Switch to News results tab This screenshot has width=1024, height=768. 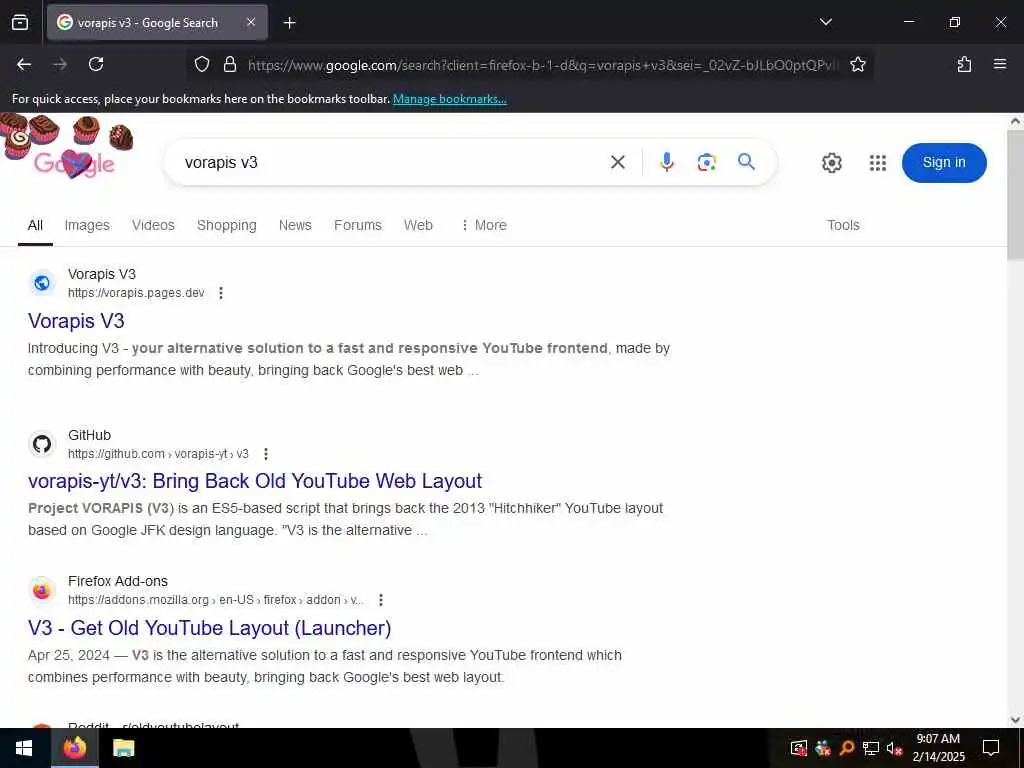tap(295, 225)
